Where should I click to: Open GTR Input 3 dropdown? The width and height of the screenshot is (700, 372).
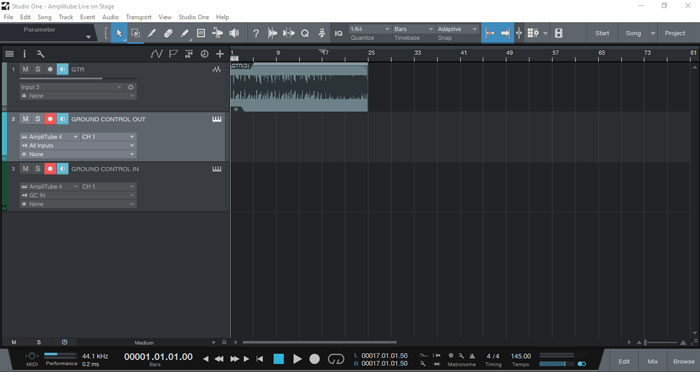(71, 87)
